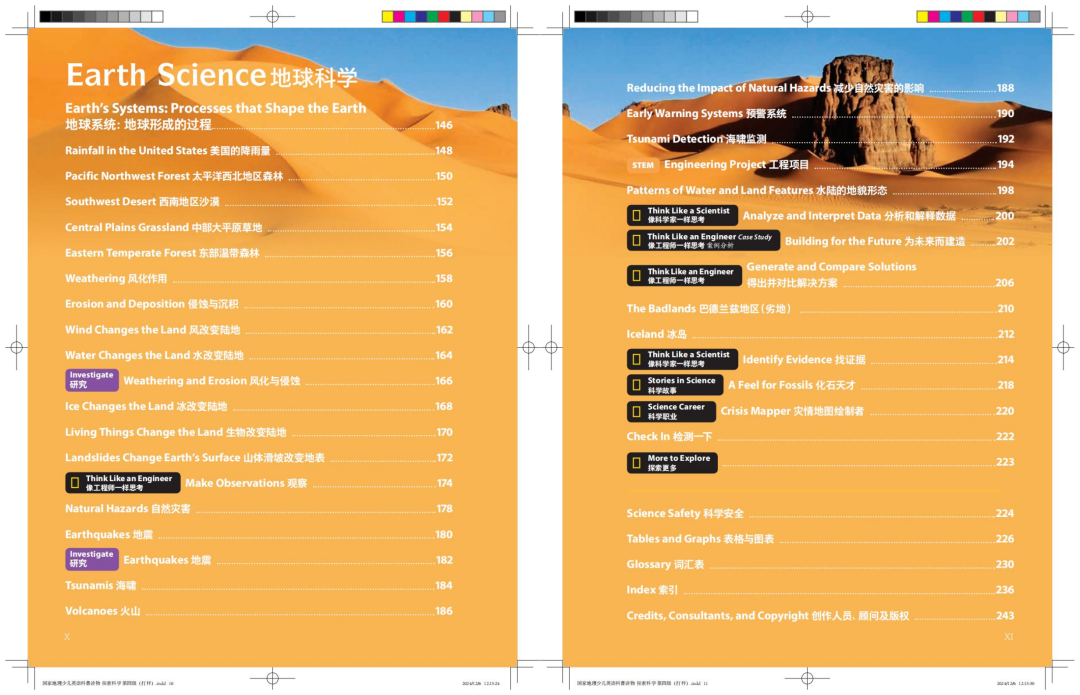
Task: Select Water Changes the Land entry
Action: [154, 355]
